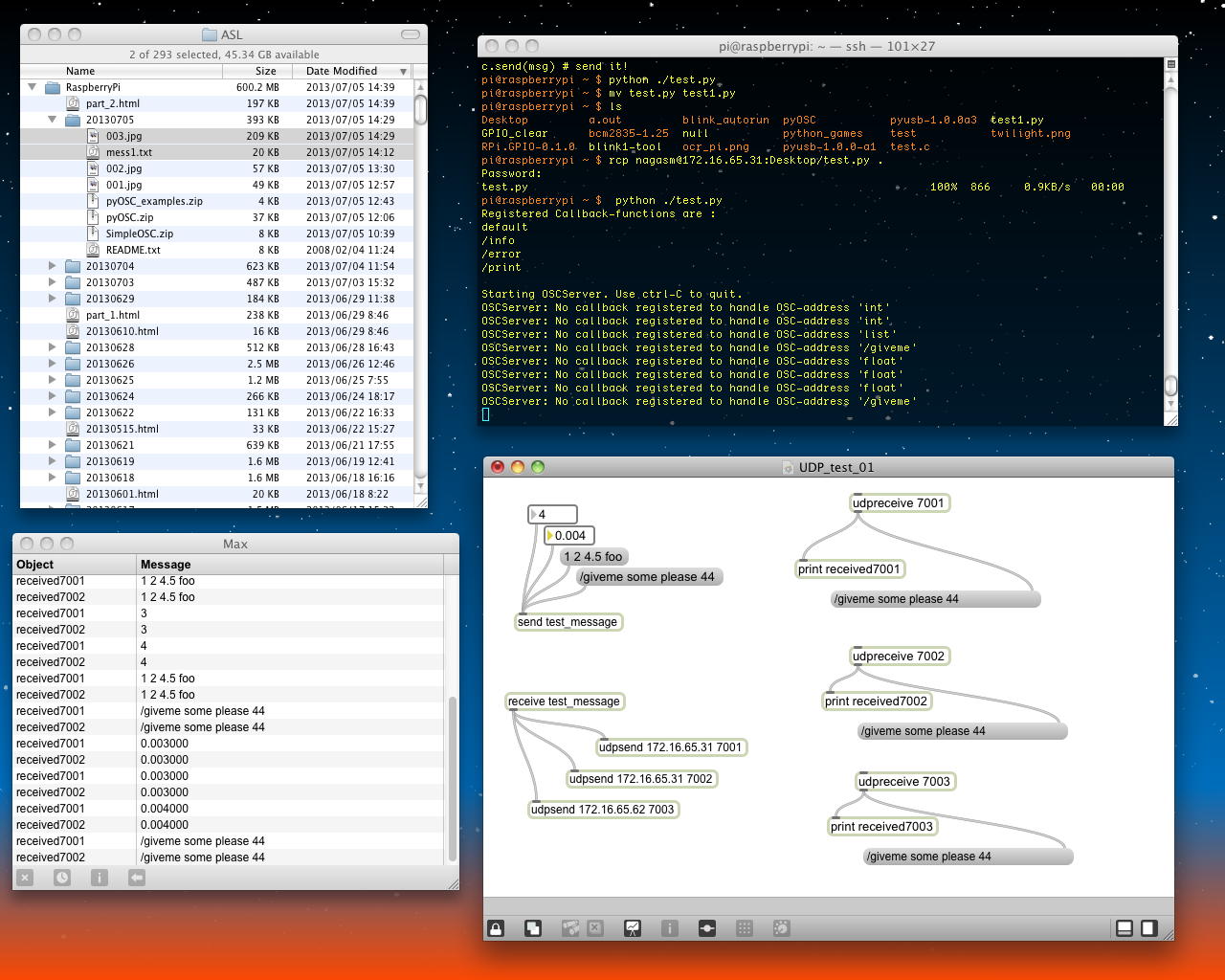Click the '1 2 4.5 foo' message box
This screenshot has height=980, width=1225.
[592, 557]
